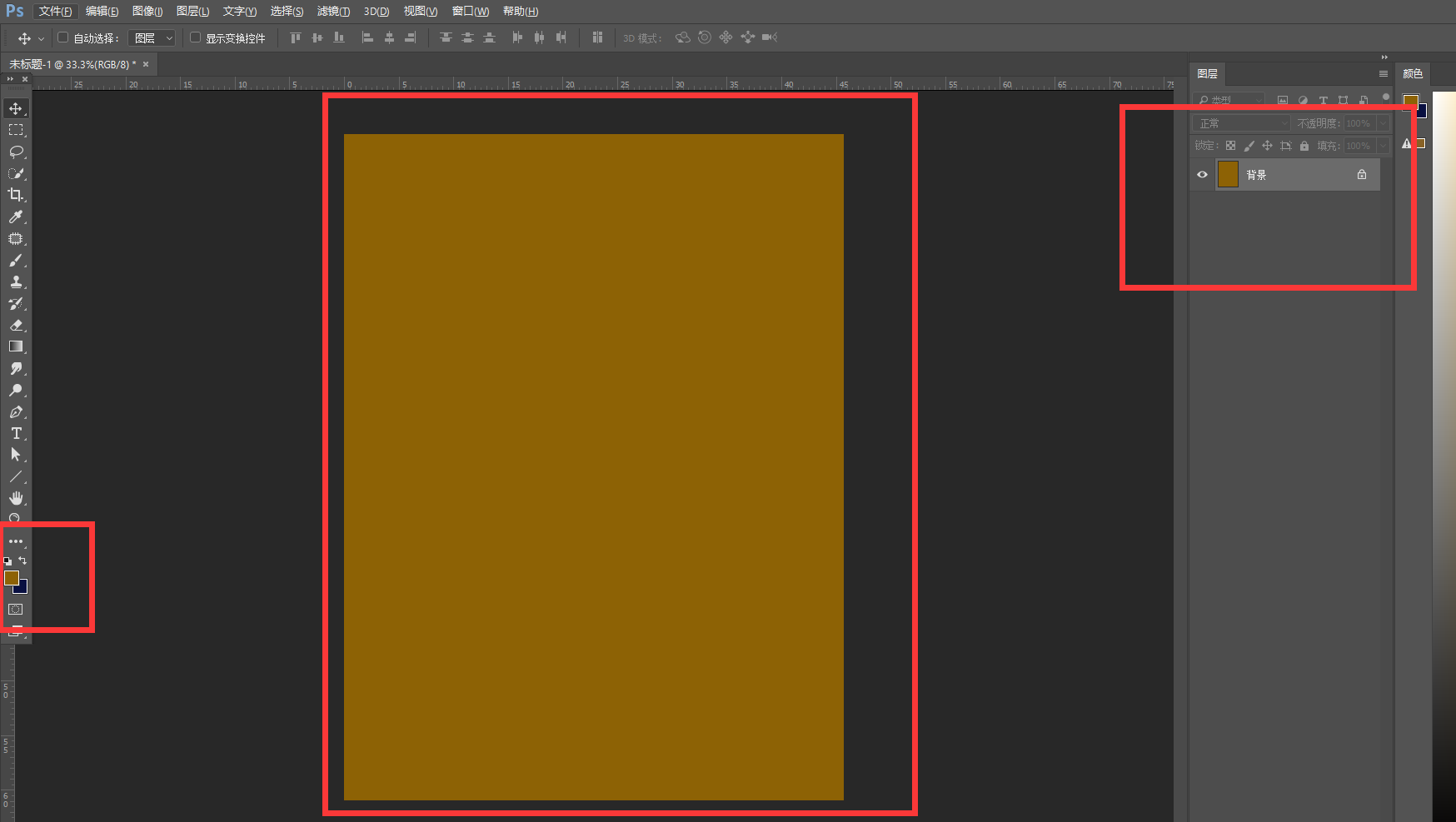Image resolution: width=1456 pixels, height=822 pixels.
Task: Select the Lasso tool
Action: tap(16, 152)
